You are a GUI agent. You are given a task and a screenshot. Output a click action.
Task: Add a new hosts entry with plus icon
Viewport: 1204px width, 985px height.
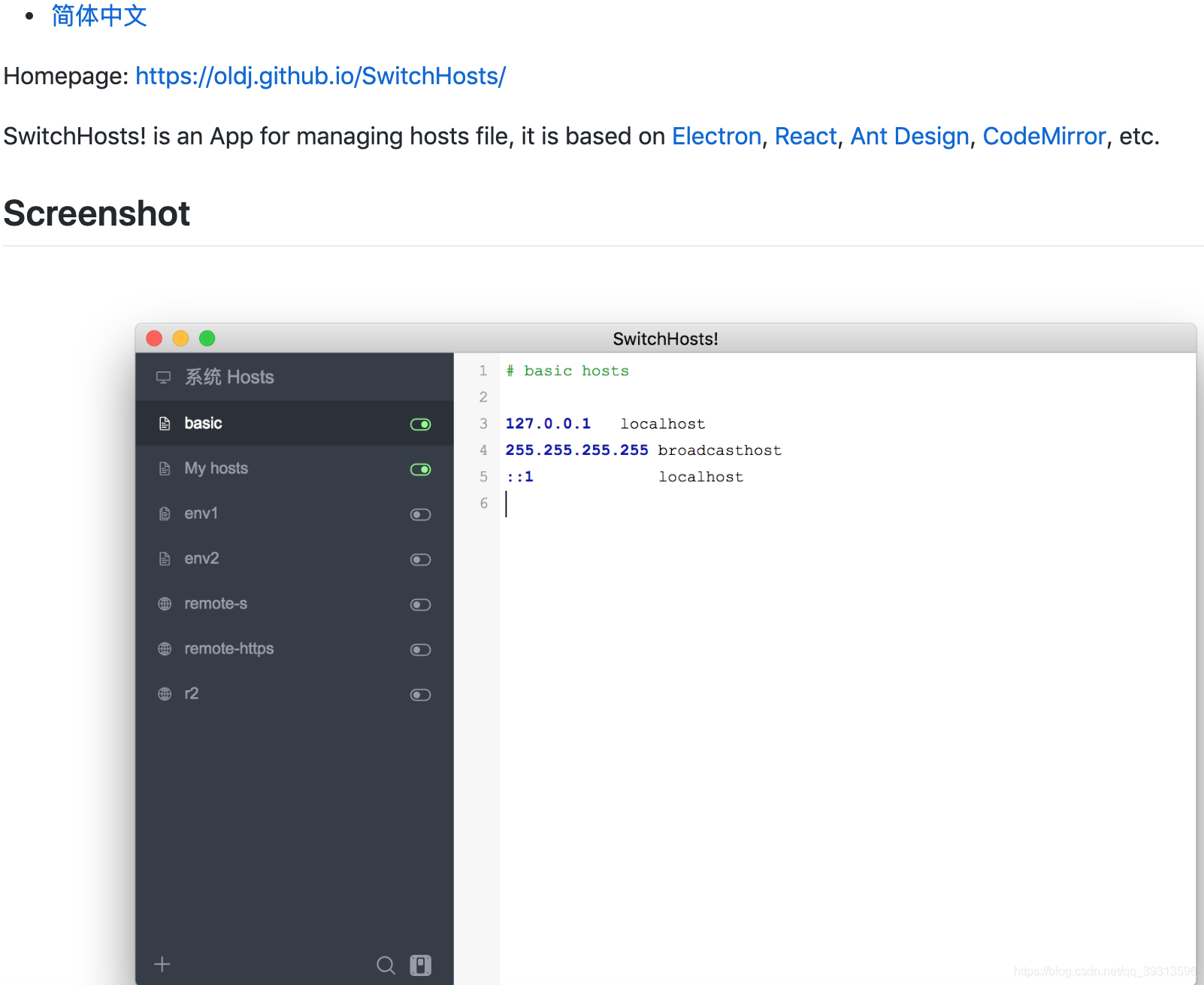point(162,965)
